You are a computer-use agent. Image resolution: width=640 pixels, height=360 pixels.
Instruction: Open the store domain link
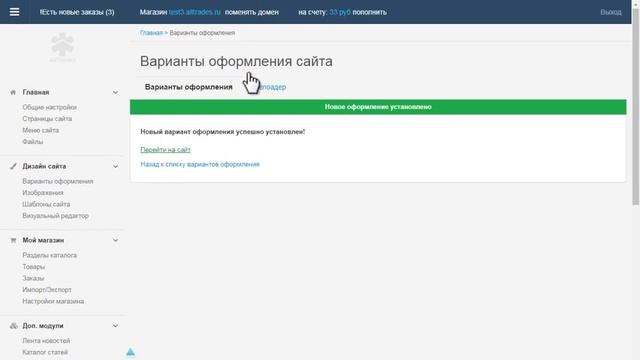pyautogui.click(x=195, y=12)
